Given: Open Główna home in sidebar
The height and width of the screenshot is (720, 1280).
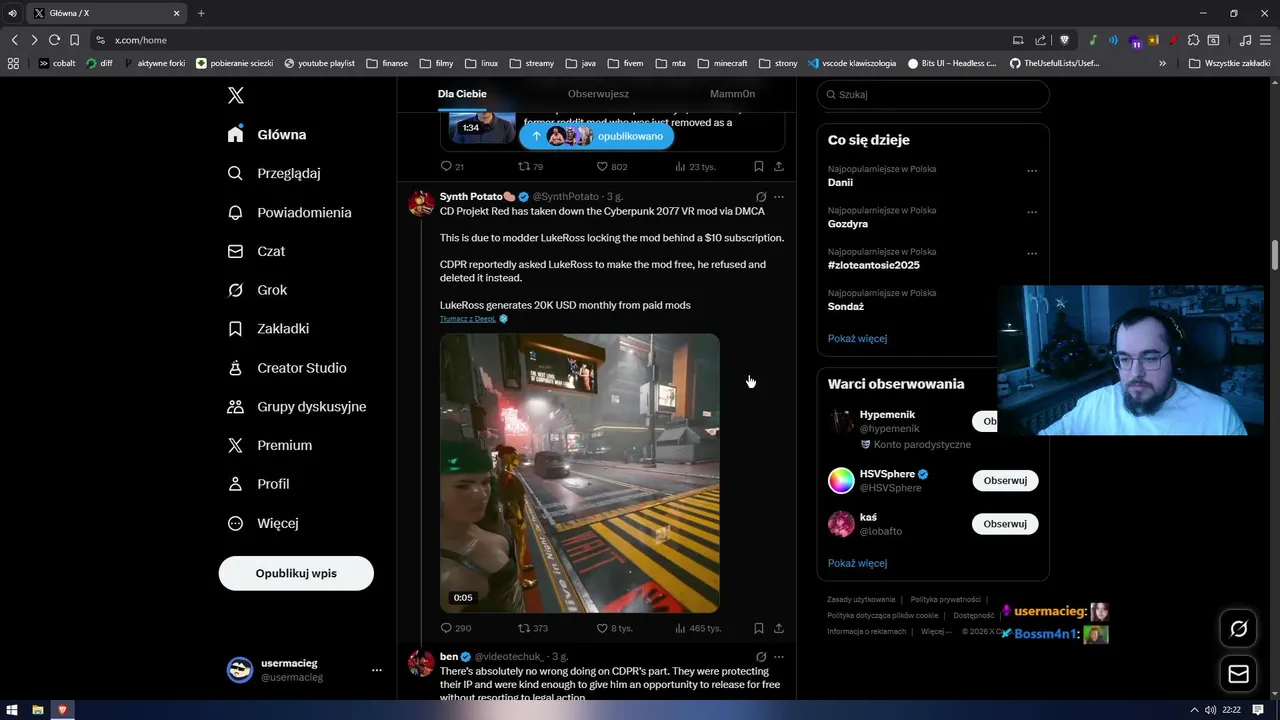Looking at the screenshot, I should point(267,134).
